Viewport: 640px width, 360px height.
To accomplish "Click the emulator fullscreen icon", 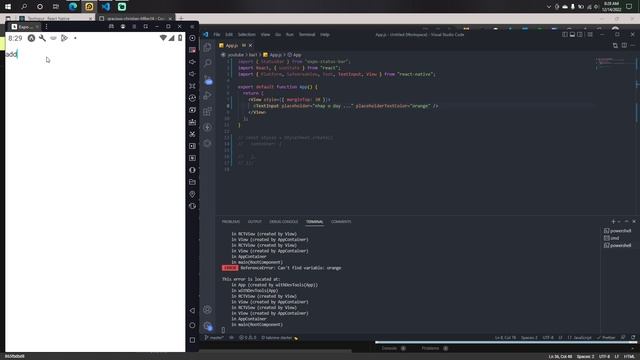I will 192,86.
